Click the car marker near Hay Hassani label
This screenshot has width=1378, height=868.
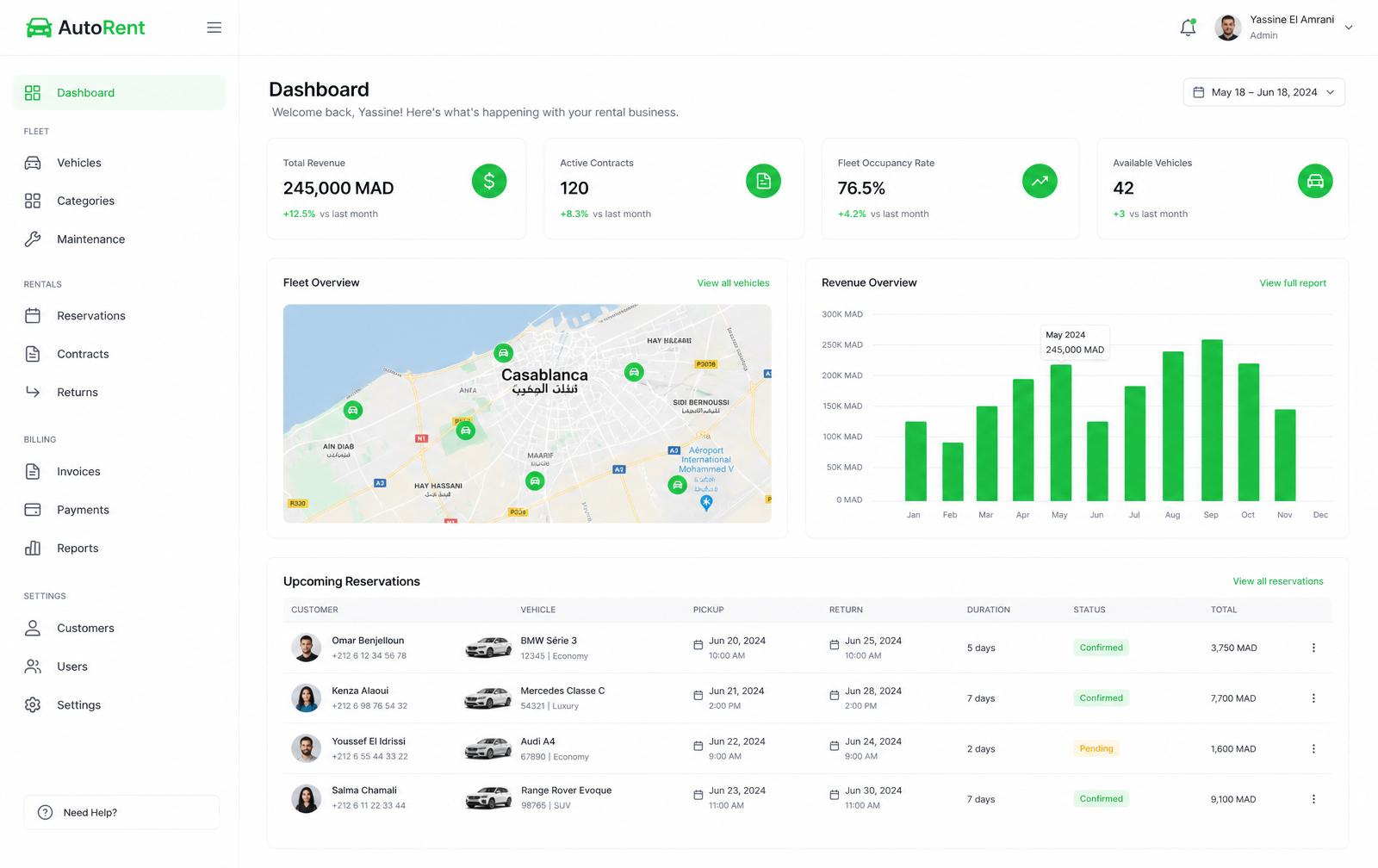tap(465, 431)
